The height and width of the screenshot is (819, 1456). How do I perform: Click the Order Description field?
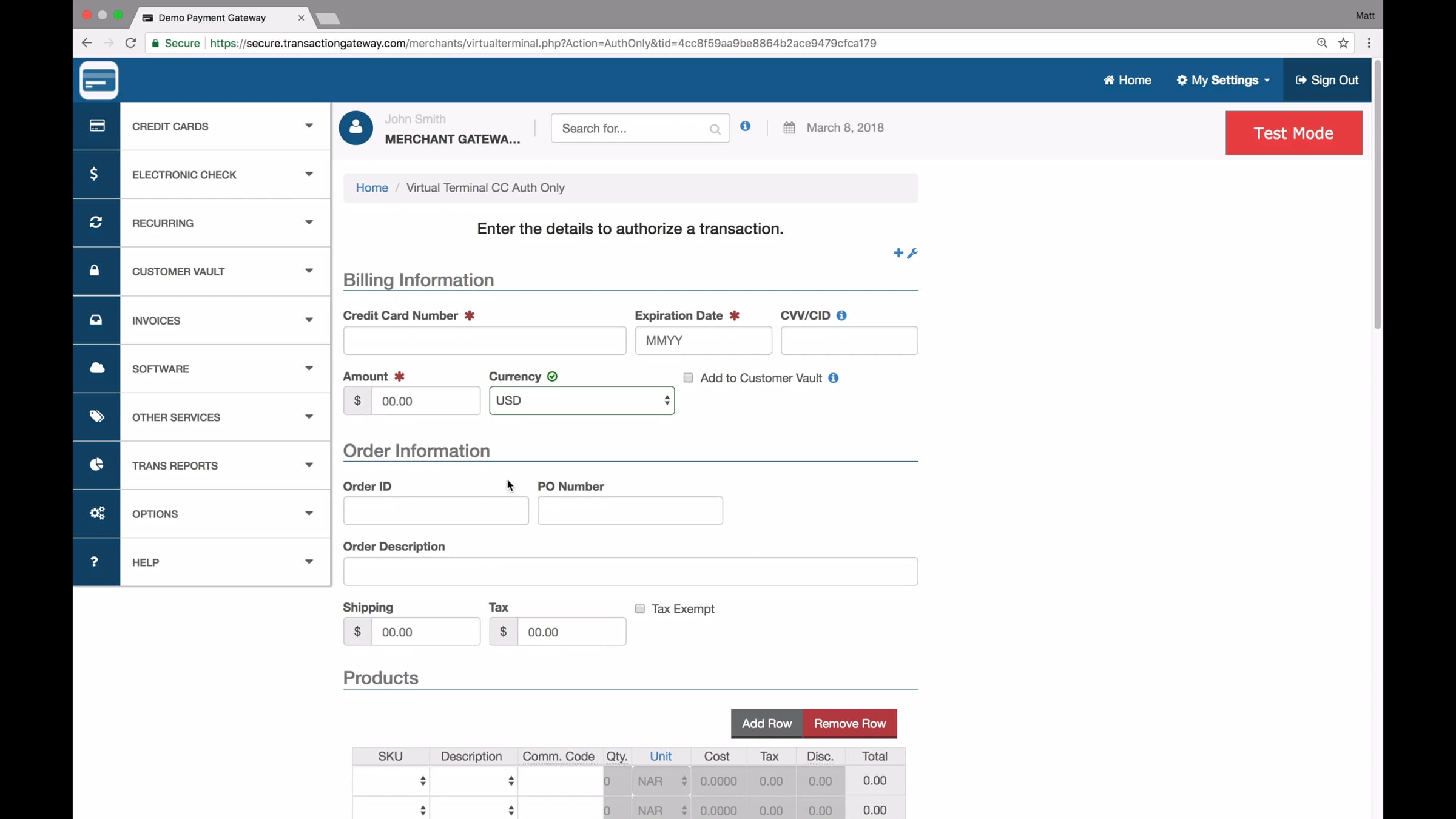coord(631,571)
